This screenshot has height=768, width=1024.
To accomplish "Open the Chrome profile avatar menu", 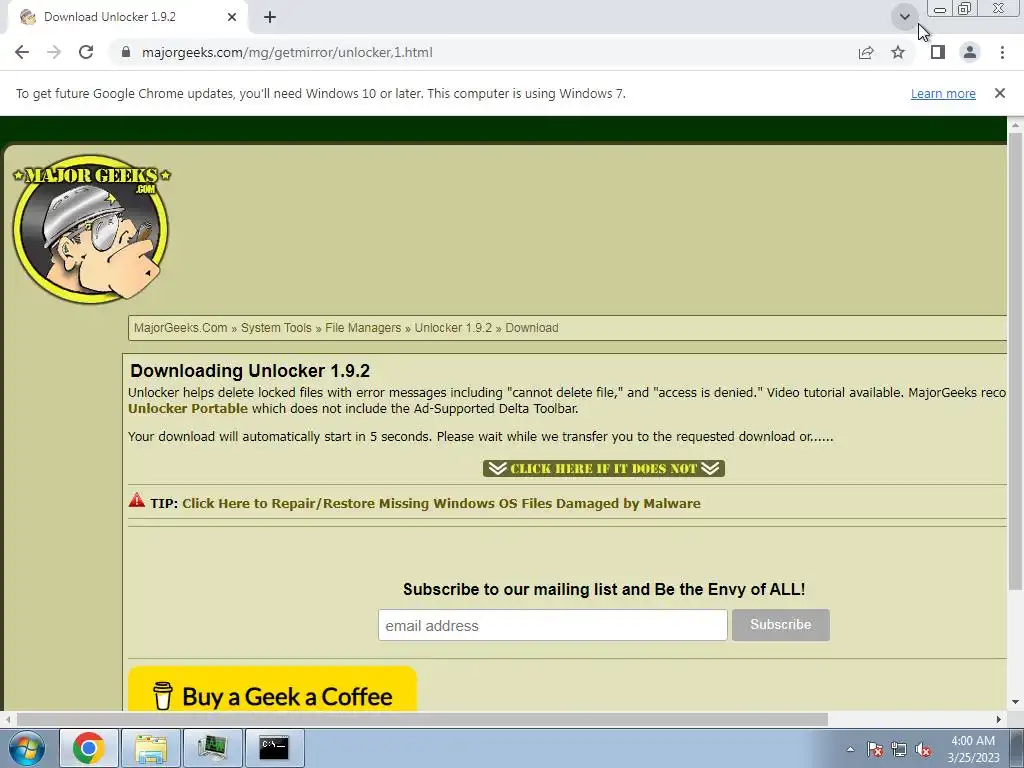I will (x=970, y=52).
